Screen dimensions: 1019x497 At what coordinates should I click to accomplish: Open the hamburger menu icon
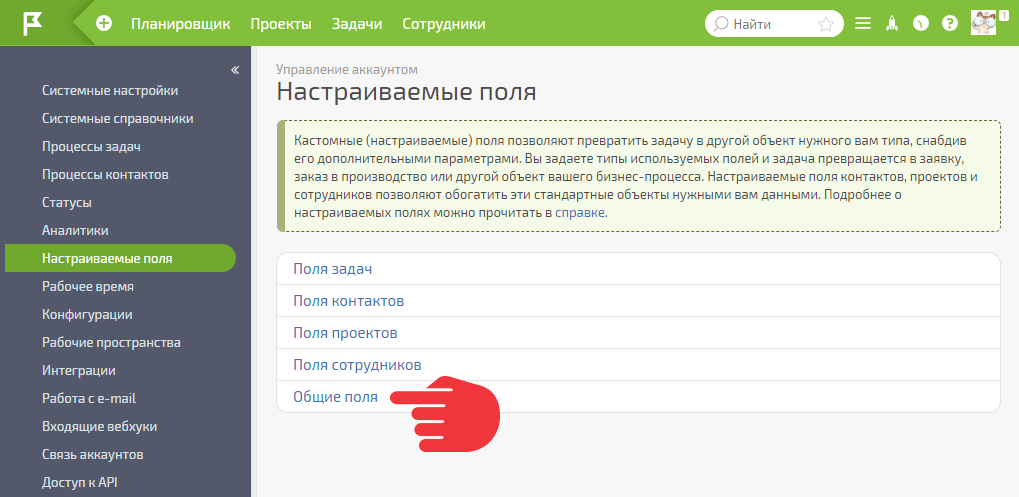coord(862,24)
